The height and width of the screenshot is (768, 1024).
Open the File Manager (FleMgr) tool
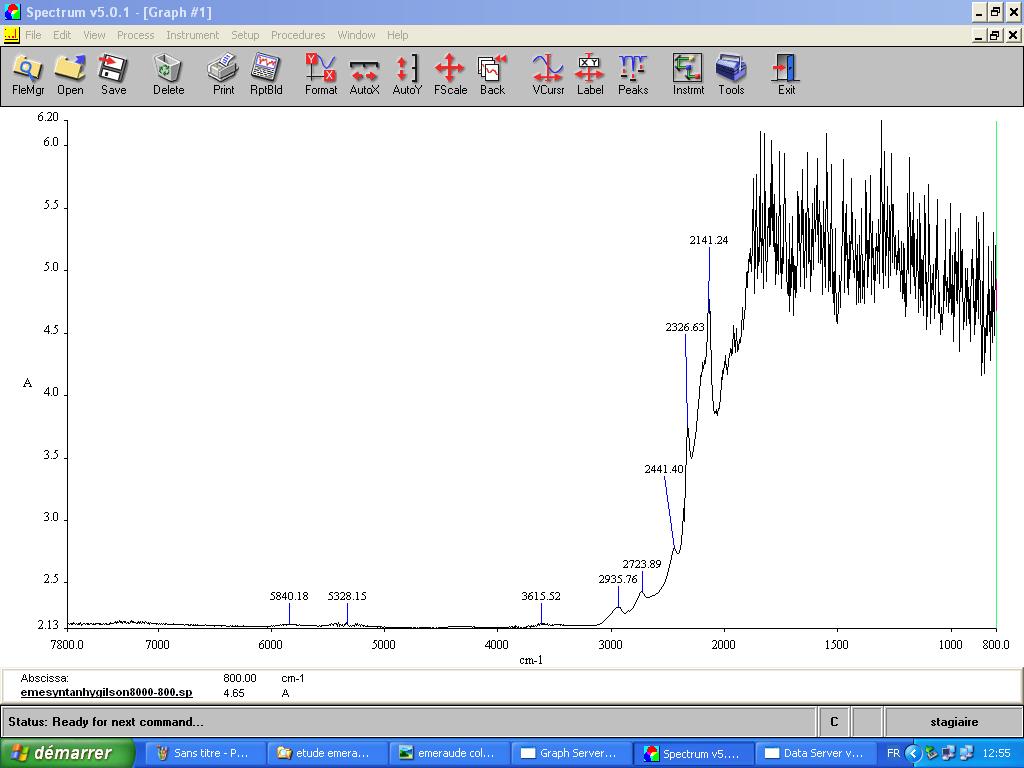pyautogui.click(x=28, y=75)
